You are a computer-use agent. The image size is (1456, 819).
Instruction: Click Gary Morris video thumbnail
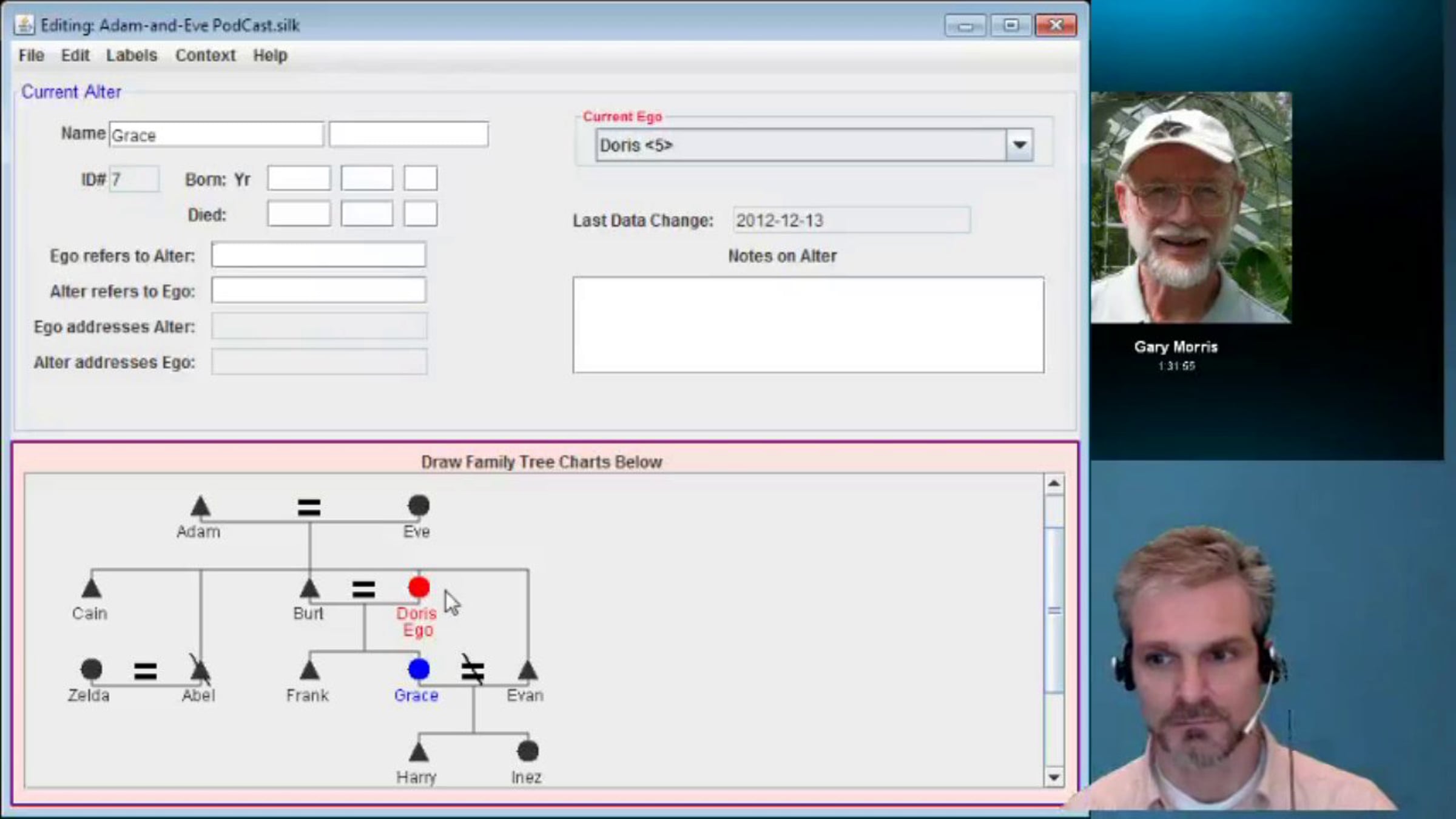click(1191, 207)
